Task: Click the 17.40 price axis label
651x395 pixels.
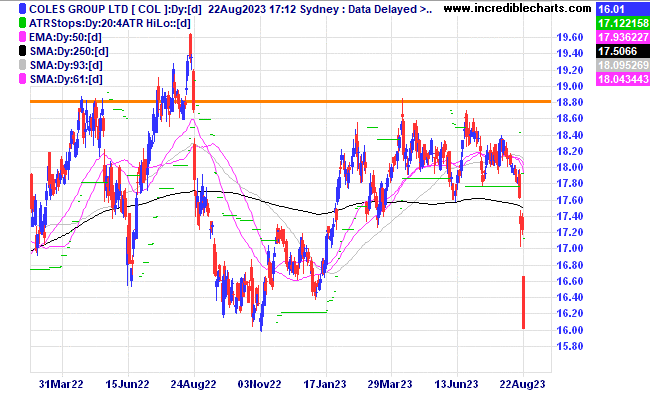Action: [570, 216]
